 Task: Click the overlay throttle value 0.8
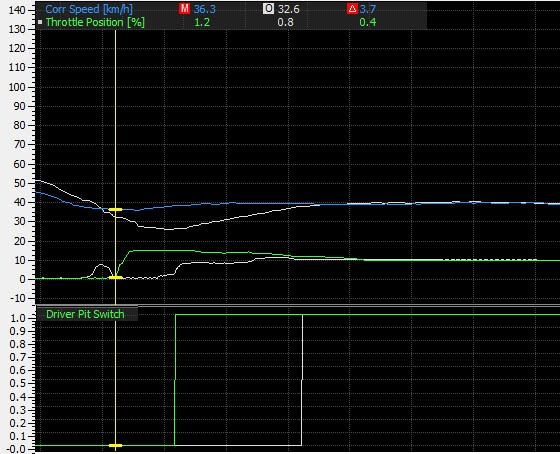286,22
